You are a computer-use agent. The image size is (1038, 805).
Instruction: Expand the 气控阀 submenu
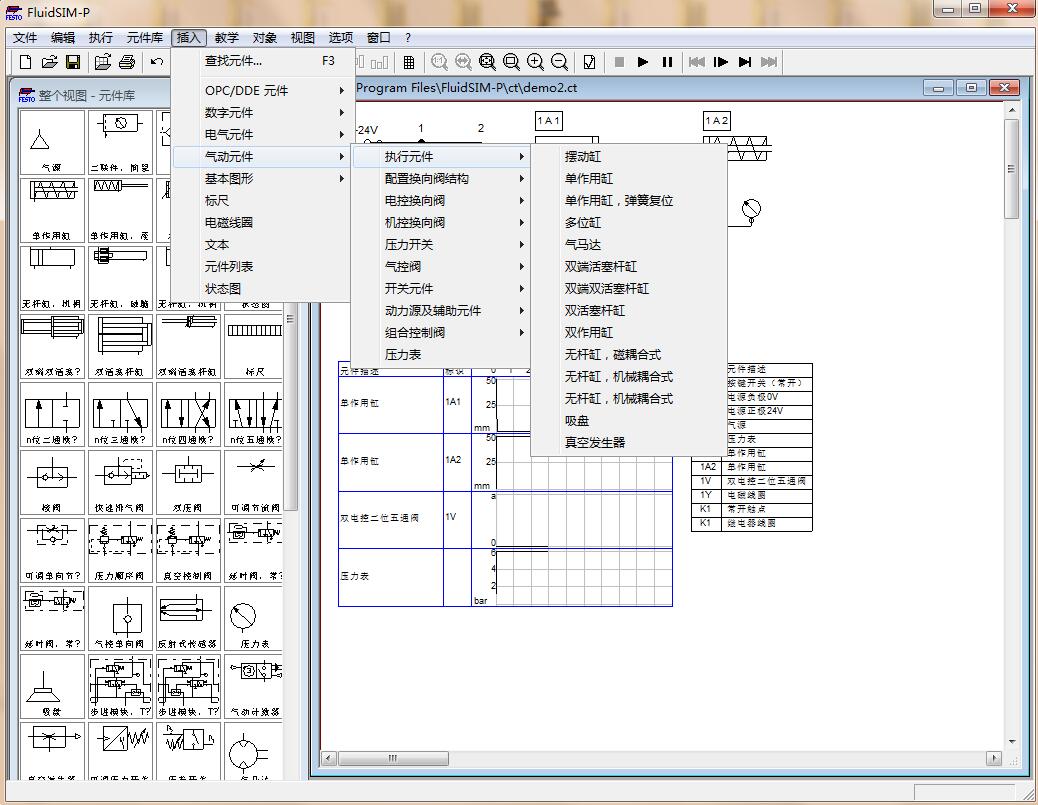[x=441, y=266]
